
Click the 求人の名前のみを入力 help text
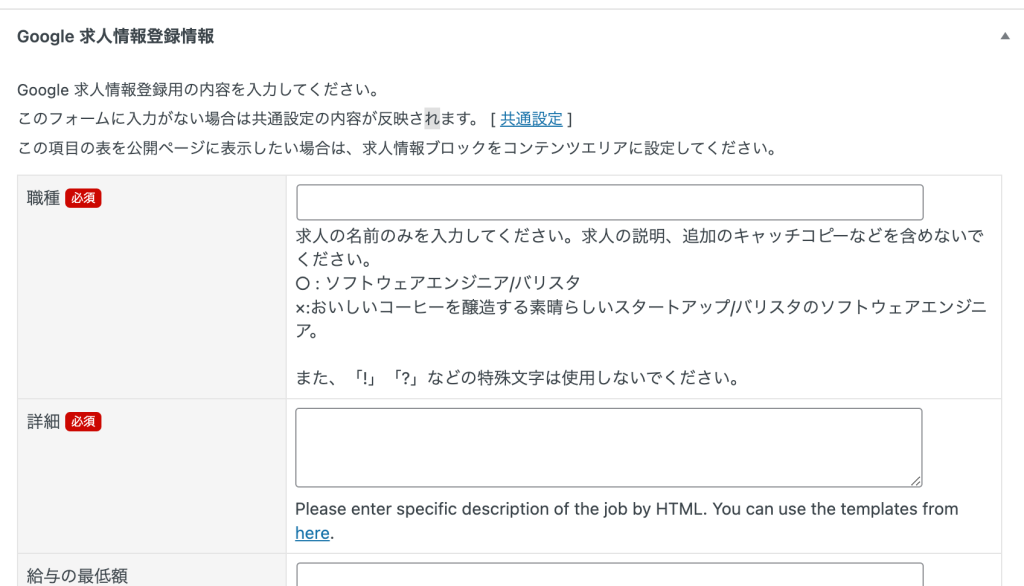coord(639,248)
